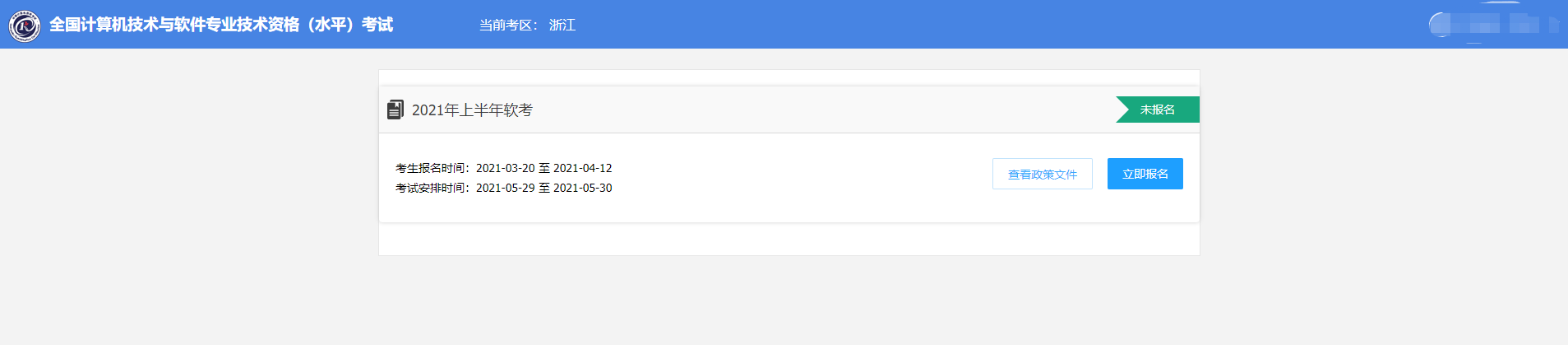
Task: Click the rightmost blurred item in the header
Action: tap(1552, 25)
